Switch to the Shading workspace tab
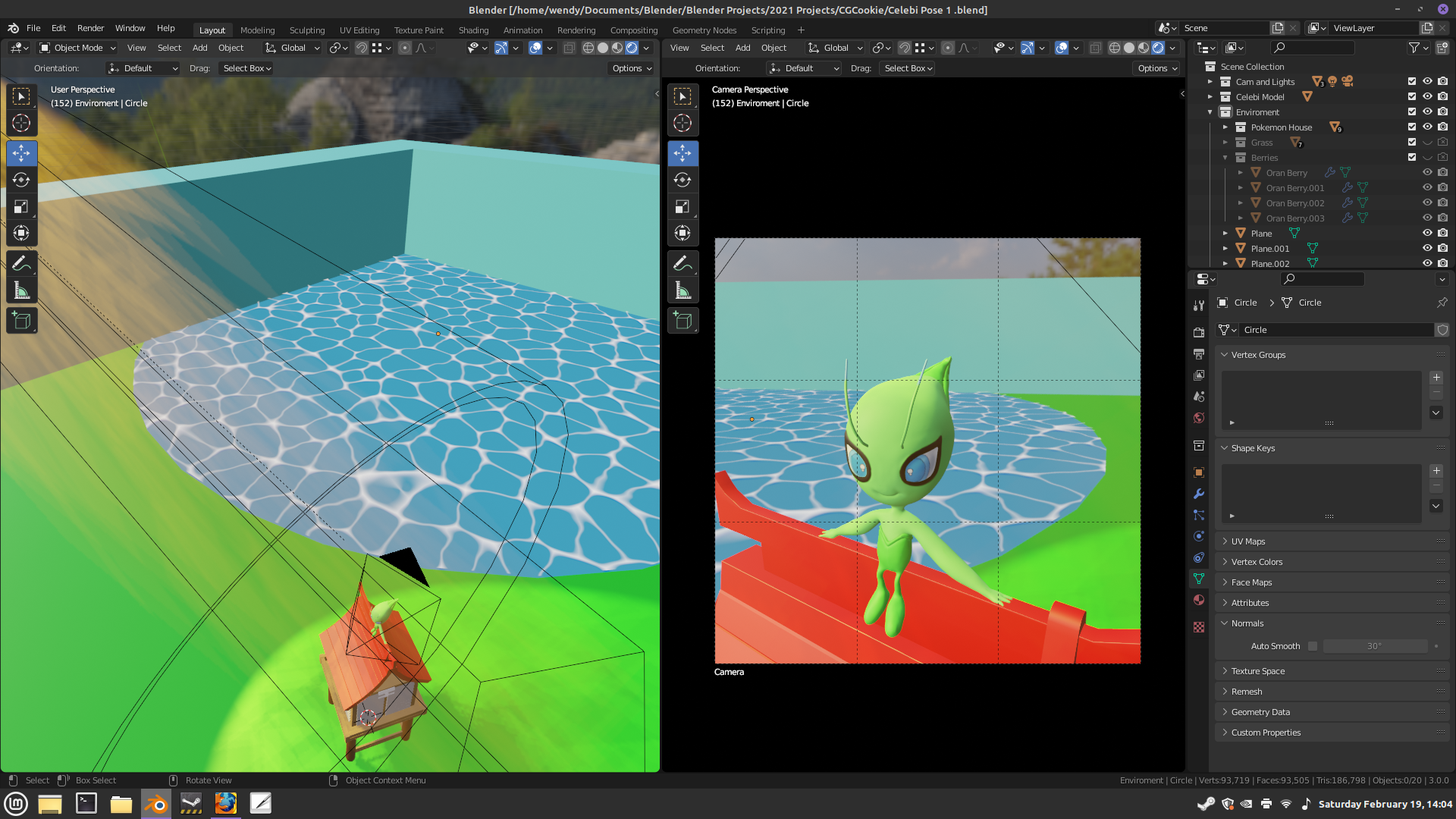 click(x=473, y=30)
